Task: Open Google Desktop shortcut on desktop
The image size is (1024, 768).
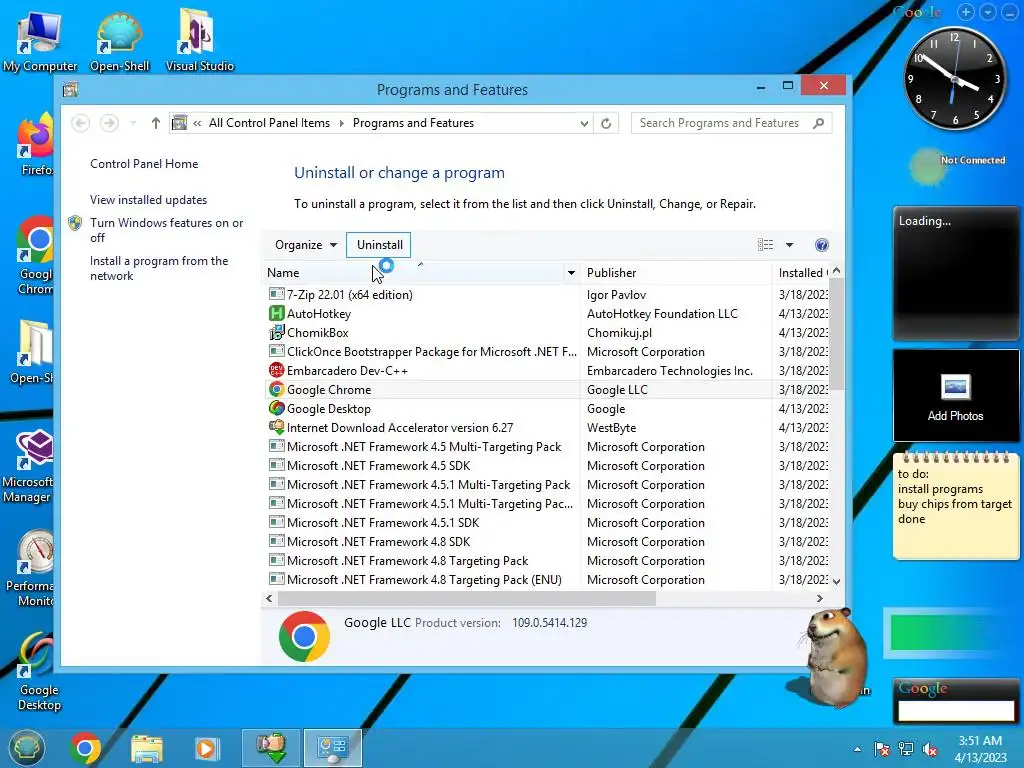Action: (x=38, y=673)
